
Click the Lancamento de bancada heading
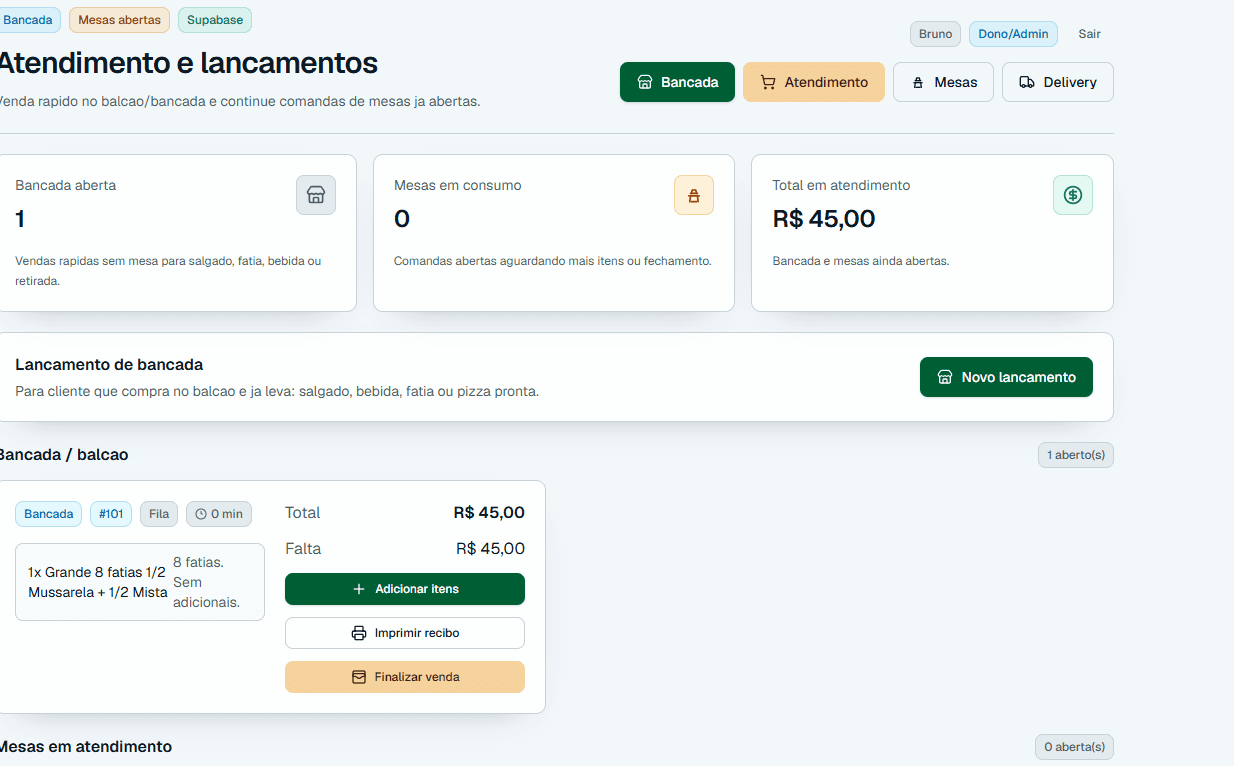109,365
